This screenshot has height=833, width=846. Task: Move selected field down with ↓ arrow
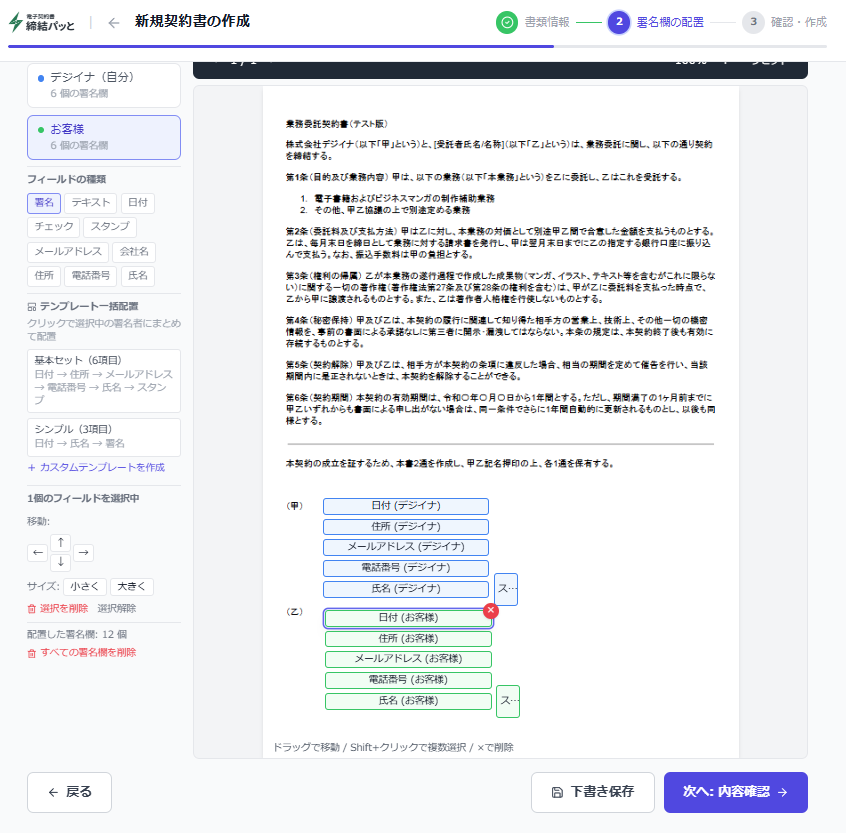(60, 562)
